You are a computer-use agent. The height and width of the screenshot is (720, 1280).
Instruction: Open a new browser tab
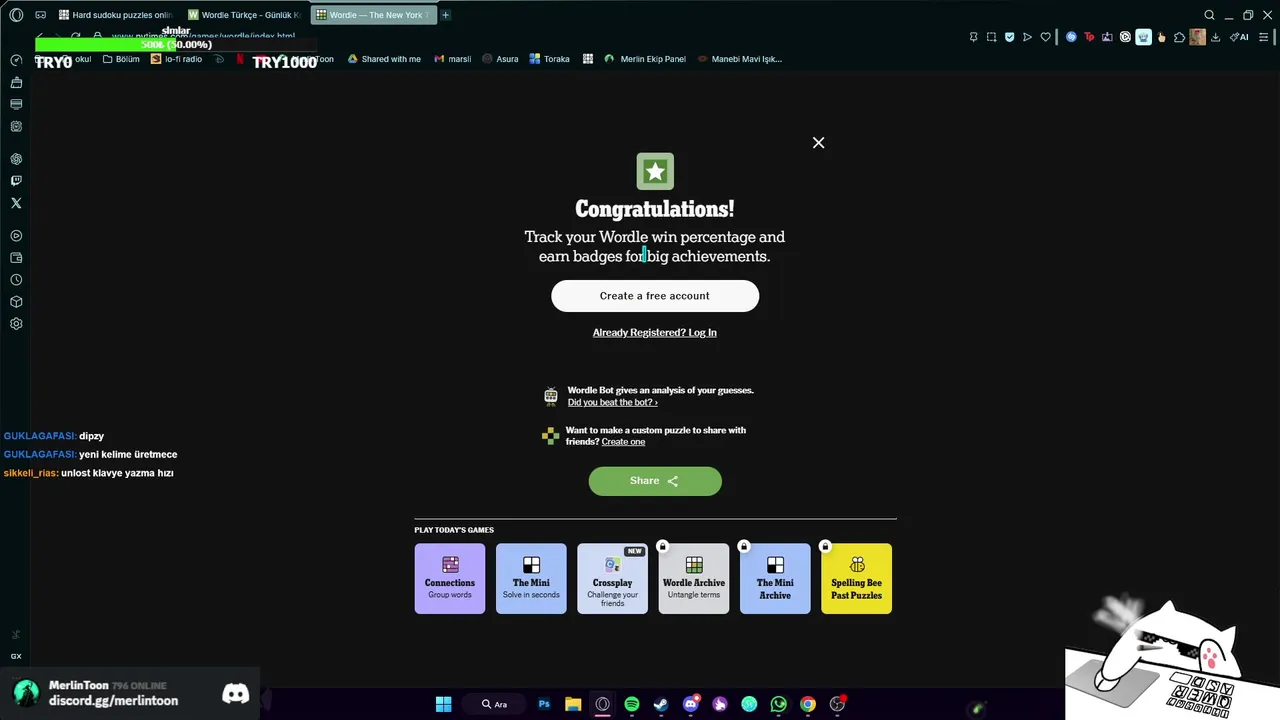tap(446, 15)
